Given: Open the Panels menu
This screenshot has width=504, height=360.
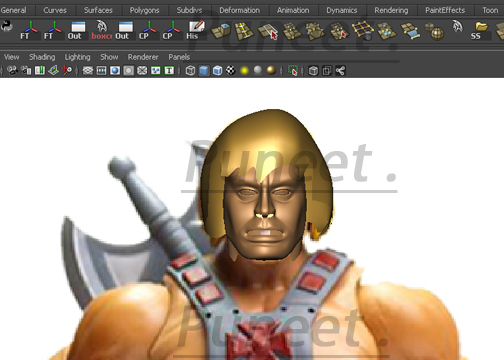Looking at the screenshot, I should pyautogui.click(x=179, y=57).
